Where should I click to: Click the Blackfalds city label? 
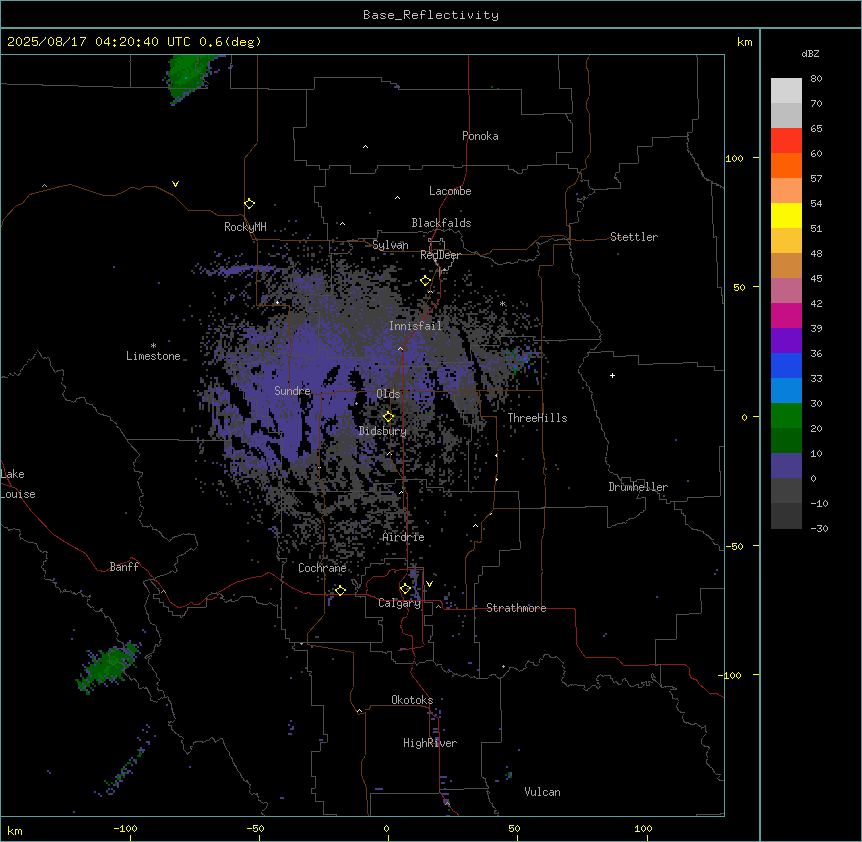tap(441, 223)
